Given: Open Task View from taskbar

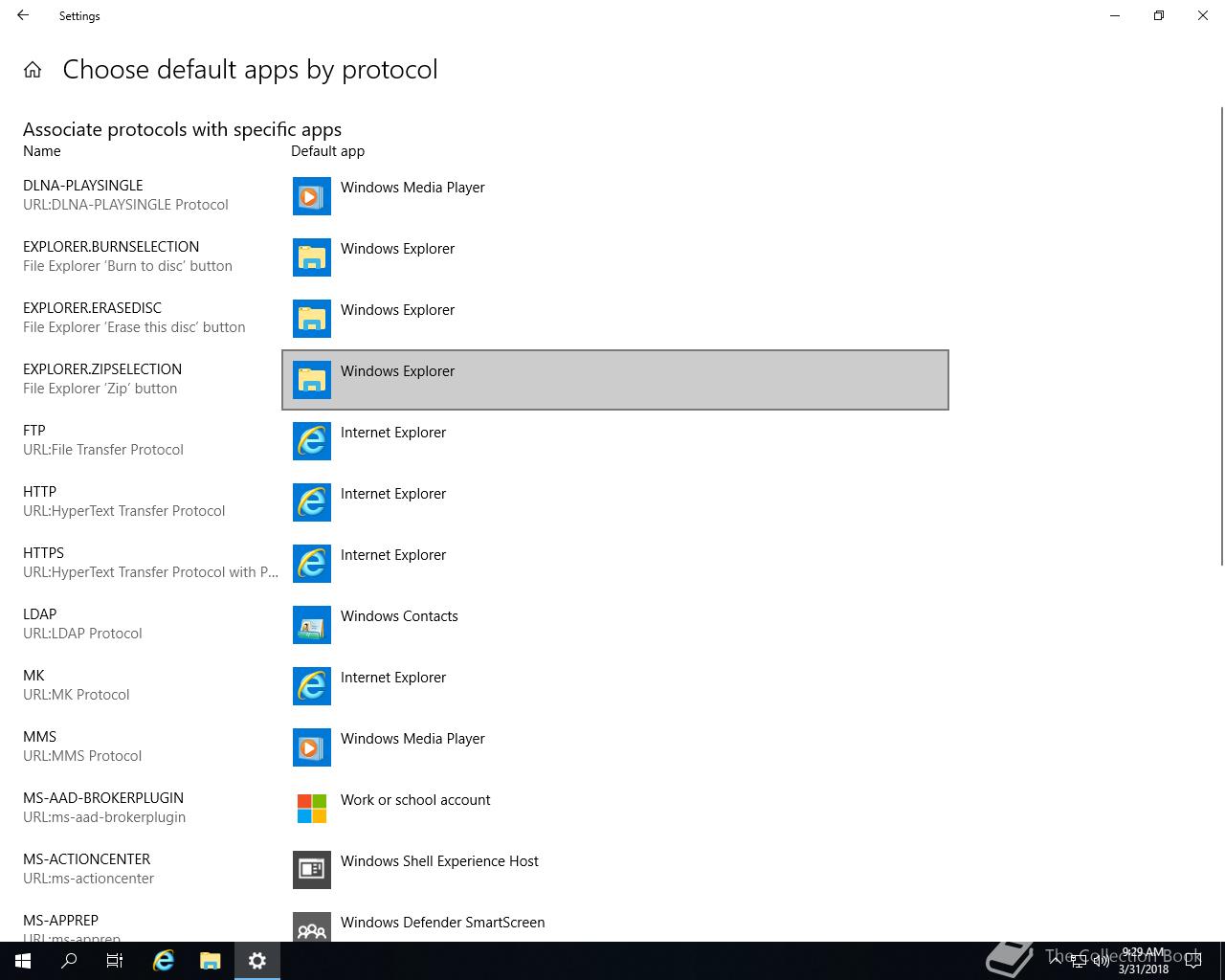Looking at the screenshot, I should pos(115,961).
